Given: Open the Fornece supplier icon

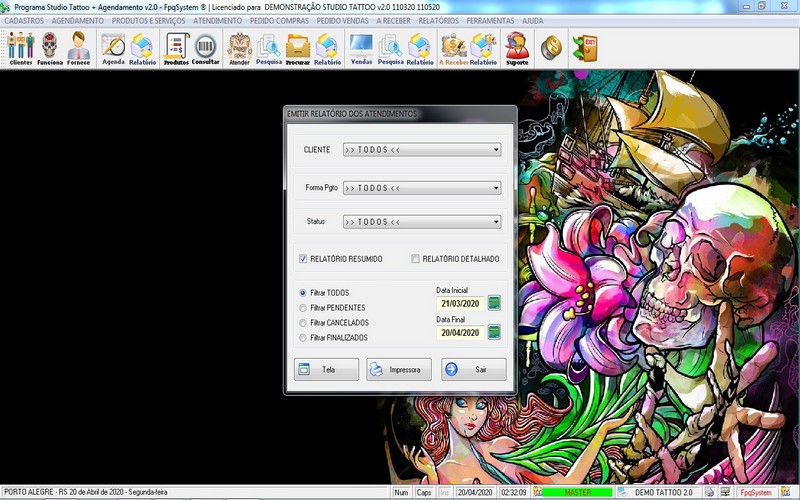Looking at the screenshot, I should click(79, 48).
